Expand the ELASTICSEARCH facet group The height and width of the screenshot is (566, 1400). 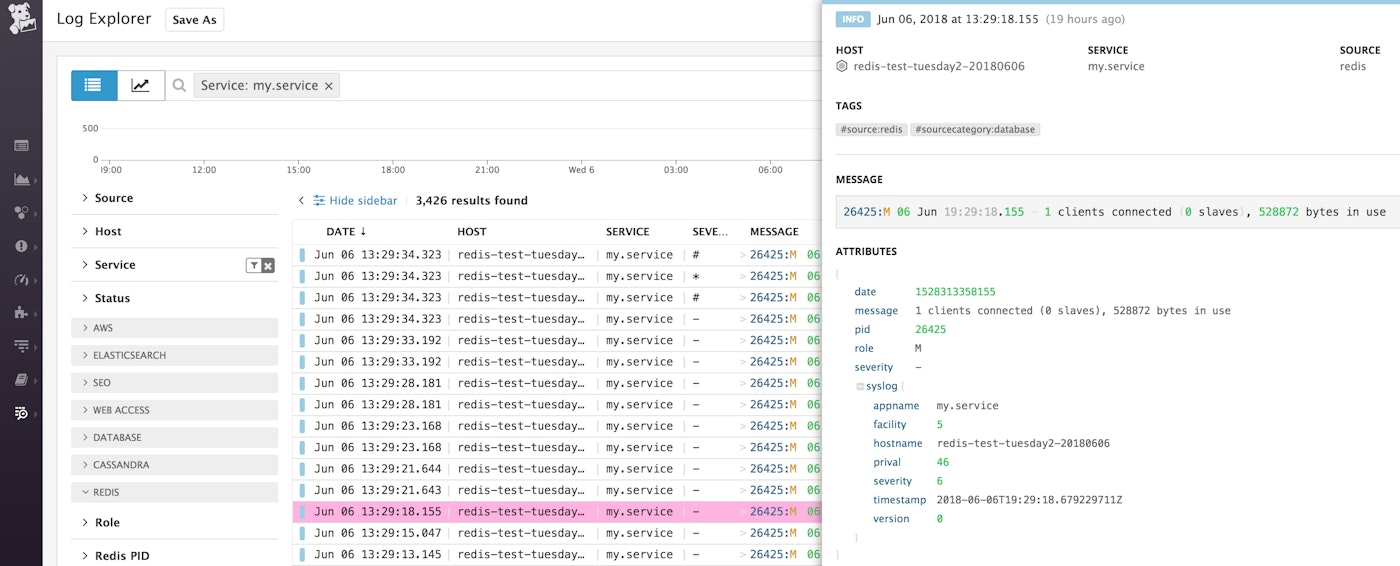click(174, 355)
